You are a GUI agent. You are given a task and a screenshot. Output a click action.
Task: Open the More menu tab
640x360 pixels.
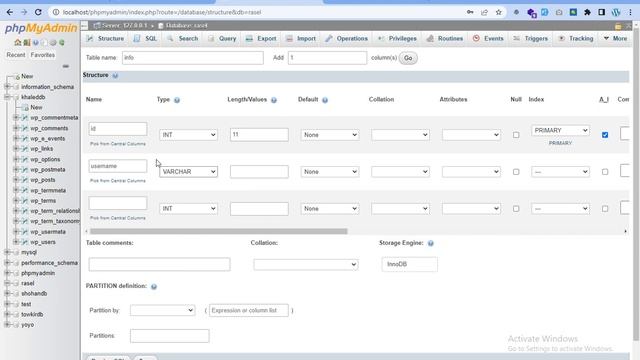pos(615,38)
